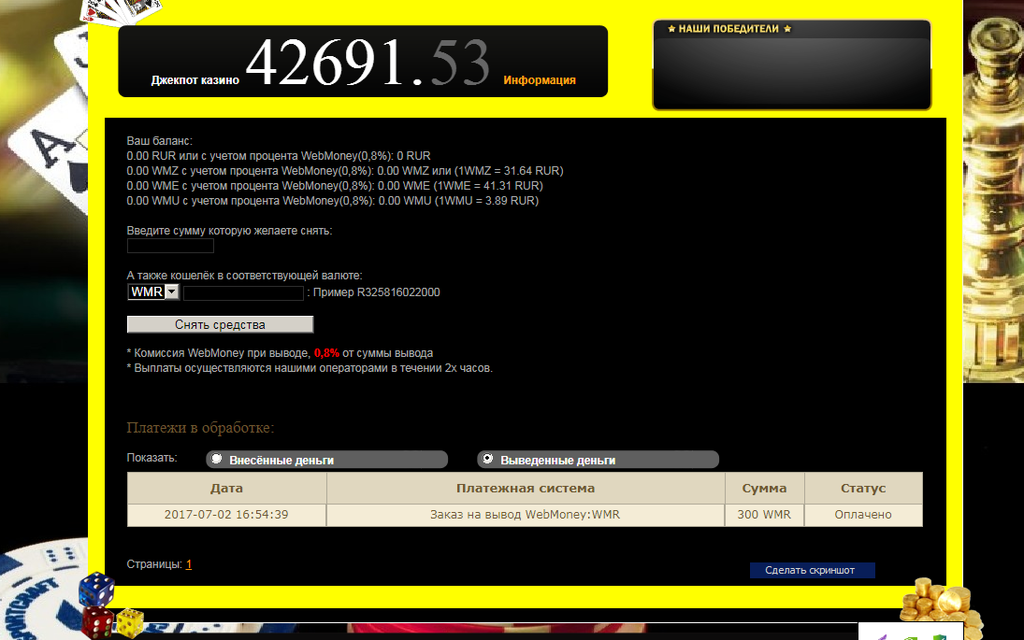Click the Джекпот казино label

click(195, 80)
